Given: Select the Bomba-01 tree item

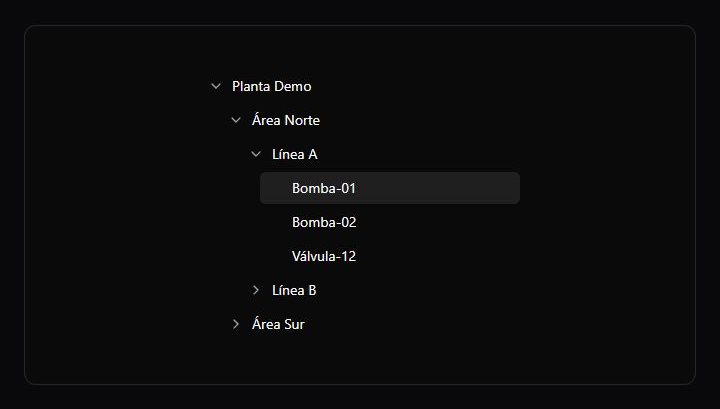Looking at the screenshot, I should tap(390, 188).
